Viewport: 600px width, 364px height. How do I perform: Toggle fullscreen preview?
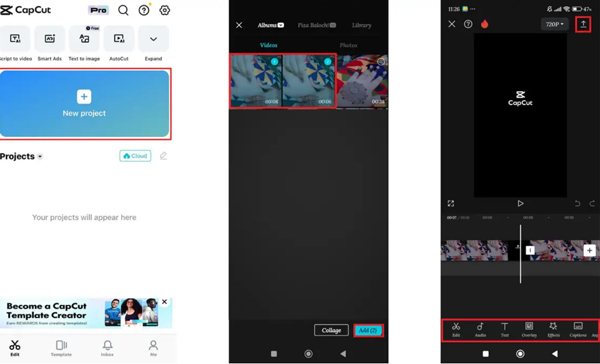pyautogui.click(x=451, y=204)
